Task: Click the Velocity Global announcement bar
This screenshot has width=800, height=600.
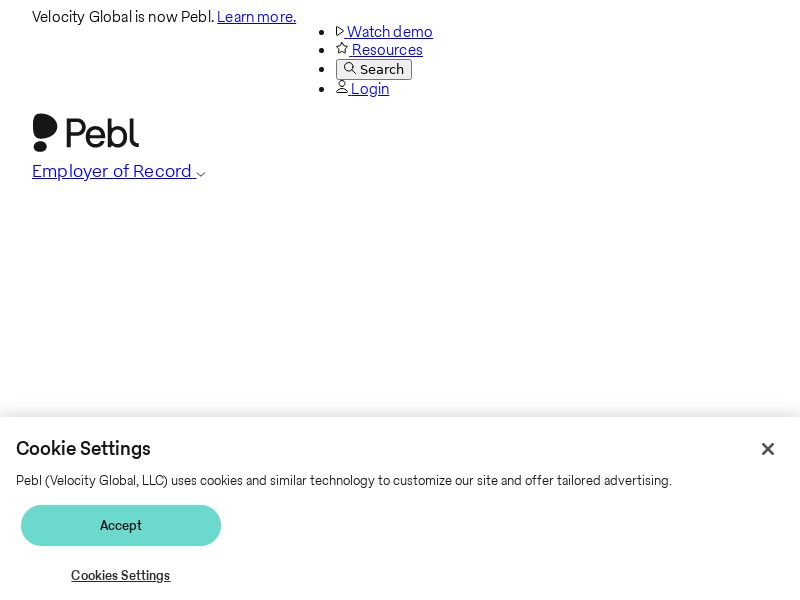Action: [x=123, y=16]
